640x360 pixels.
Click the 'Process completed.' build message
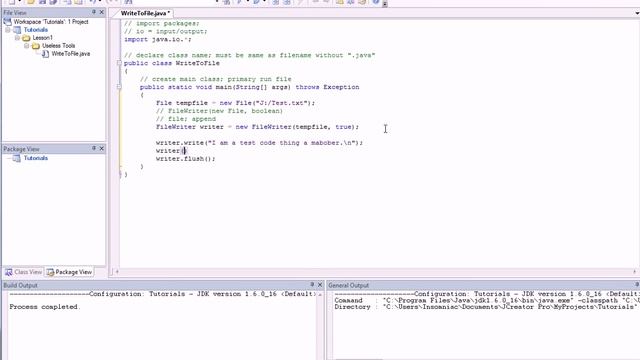point(45,307)
